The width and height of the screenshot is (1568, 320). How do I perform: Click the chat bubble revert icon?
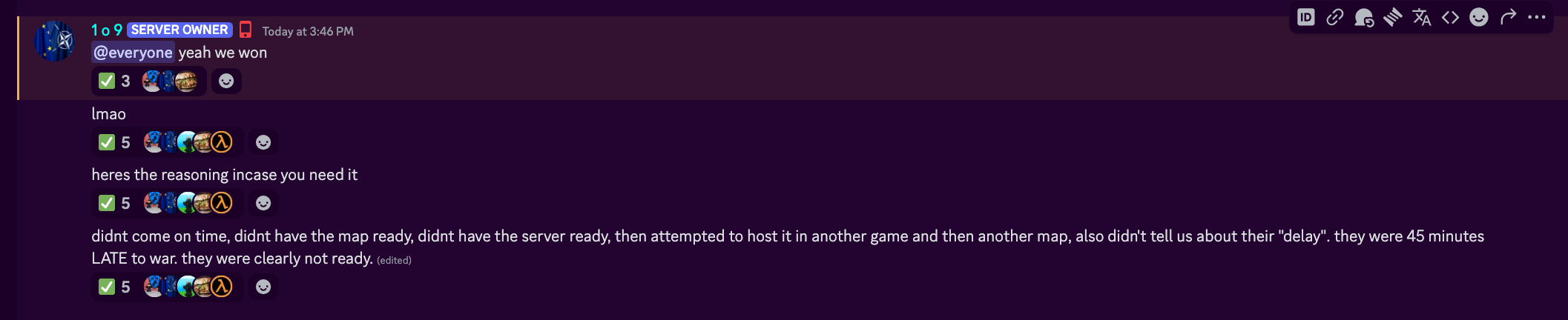coord(1363,17)
